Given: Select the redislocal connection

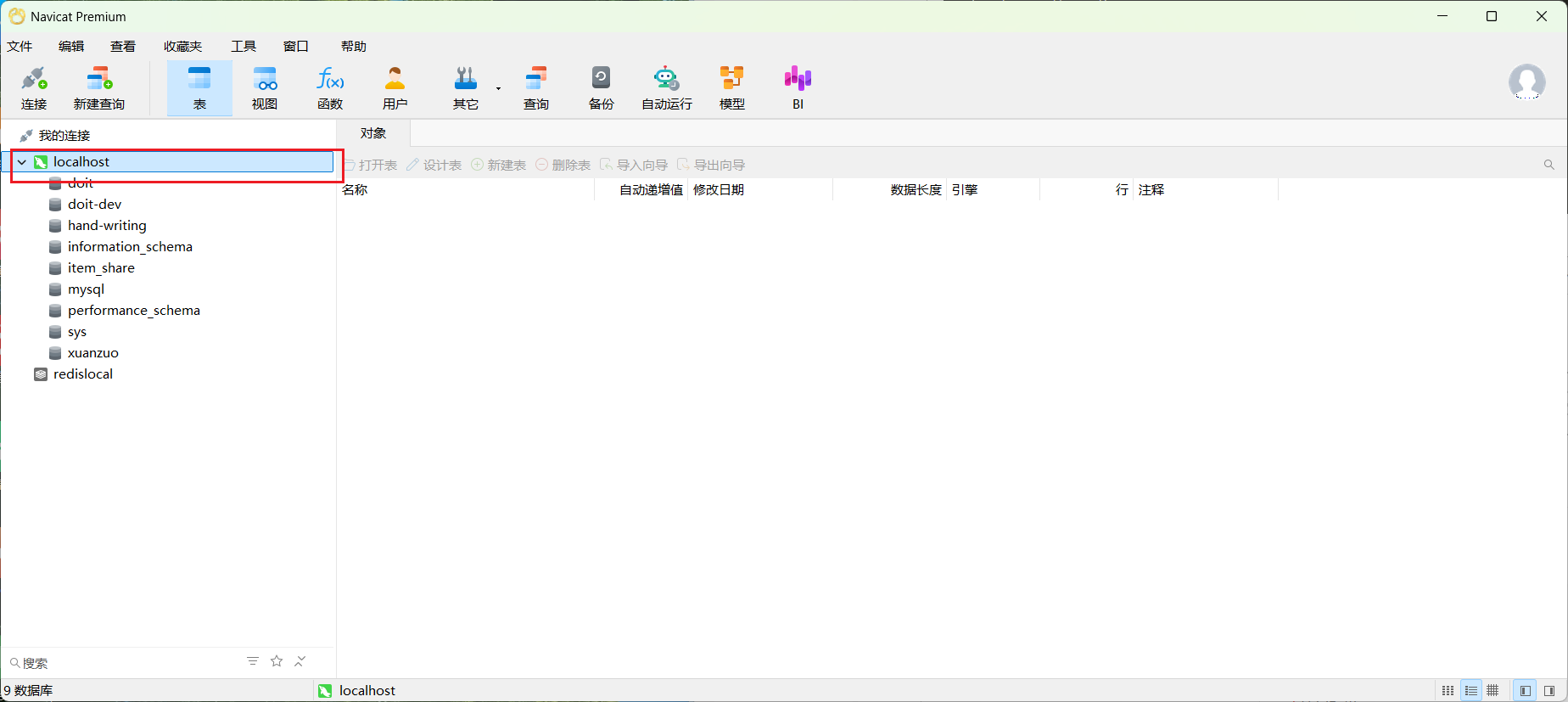Looking at the screenshot, I should (x=82, y=374).
